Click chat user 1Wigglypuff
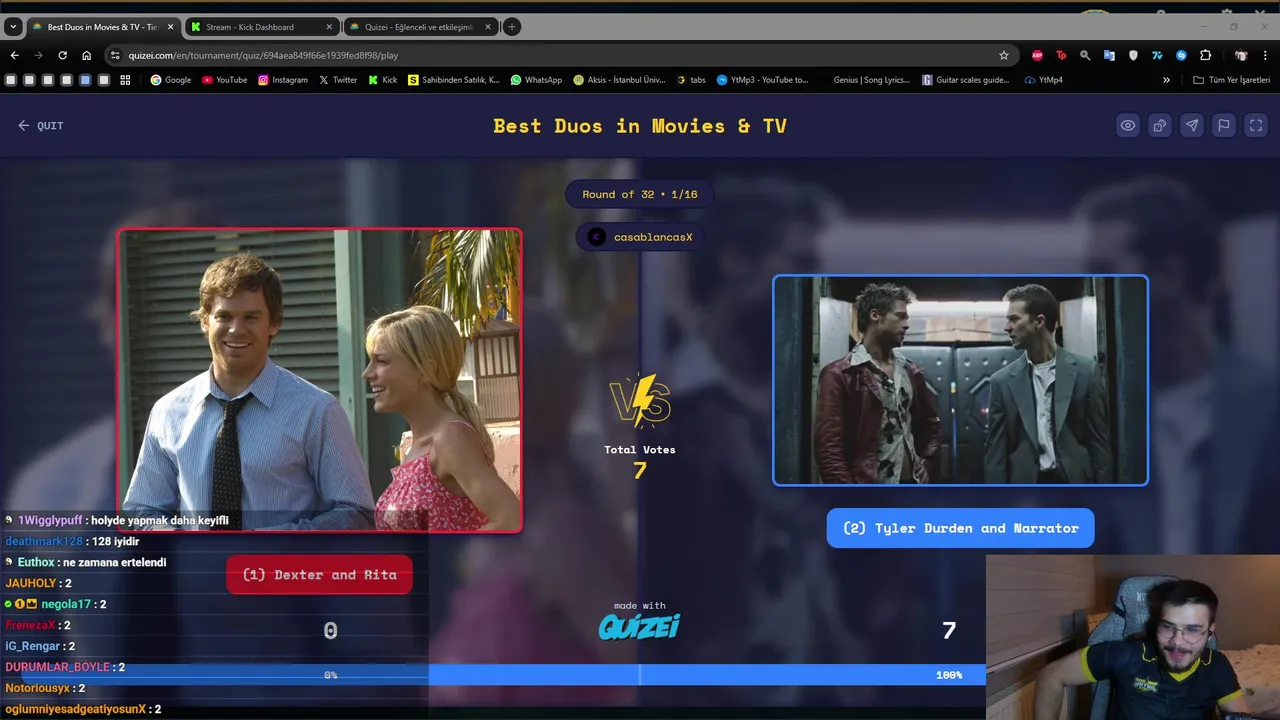 [x=50, y=520]
